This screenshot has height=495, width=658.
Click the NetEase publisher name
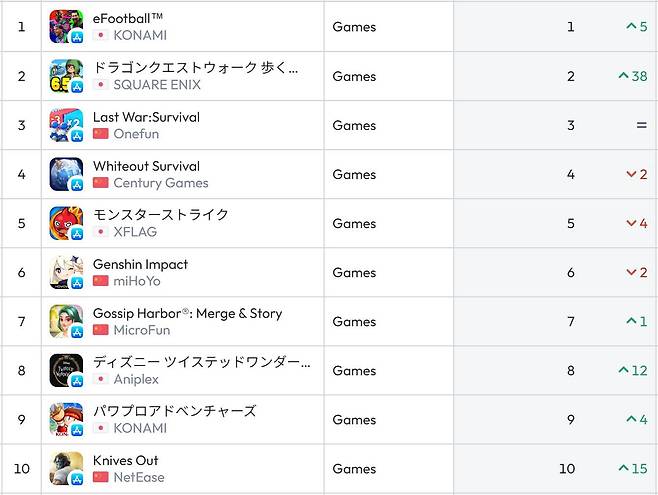pyautogui.click(x=141, y=477)
